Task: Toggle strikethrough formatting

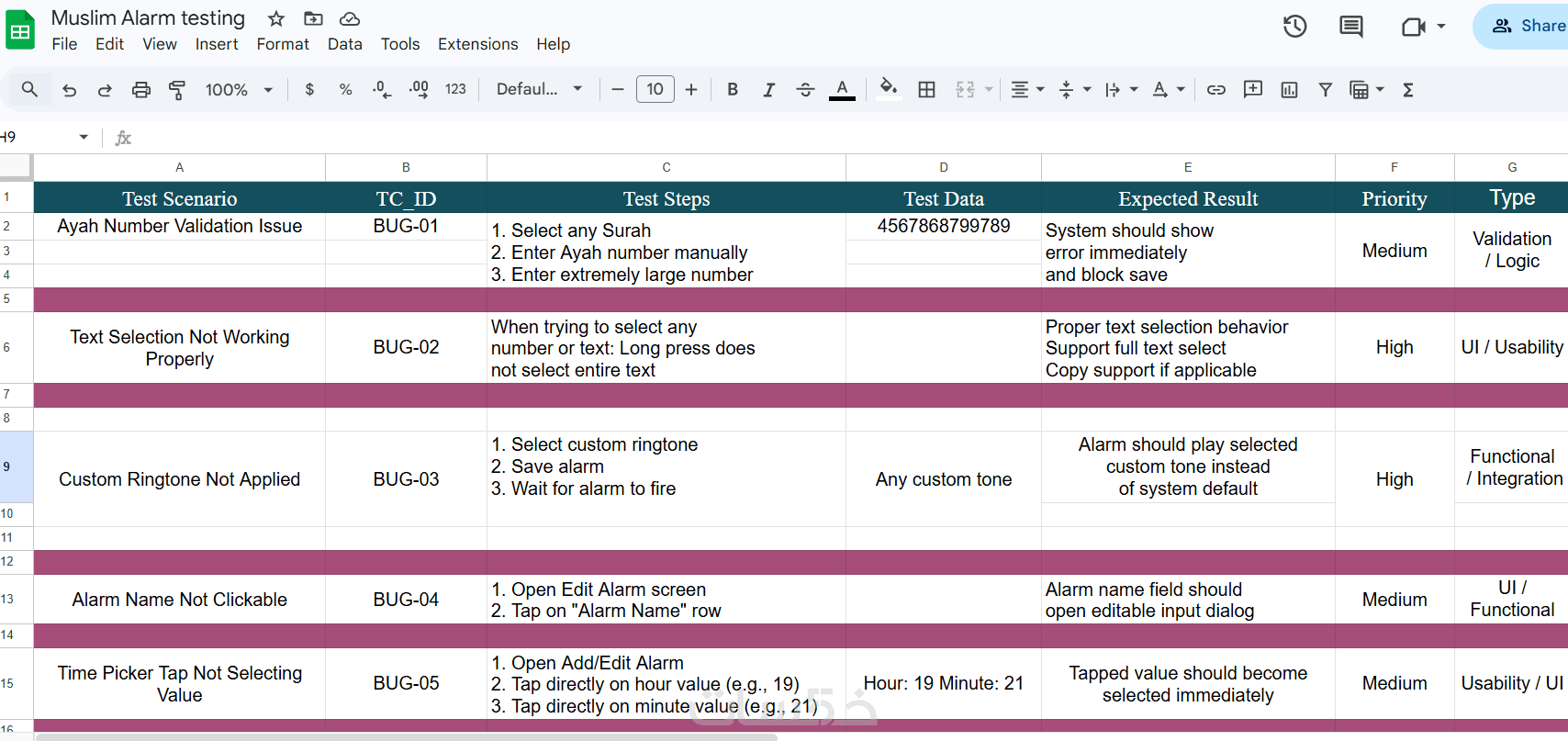Action: pos(805,89)
